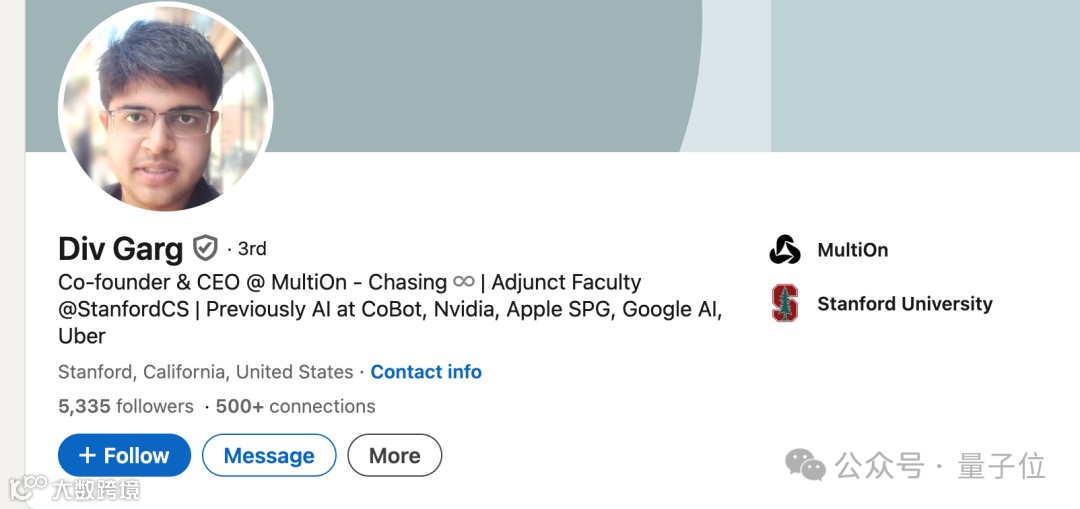The height and width of the screenshot is (509, 1080).
Task: Click the WeChat logo in the watermark
Action: coord(805,465)
